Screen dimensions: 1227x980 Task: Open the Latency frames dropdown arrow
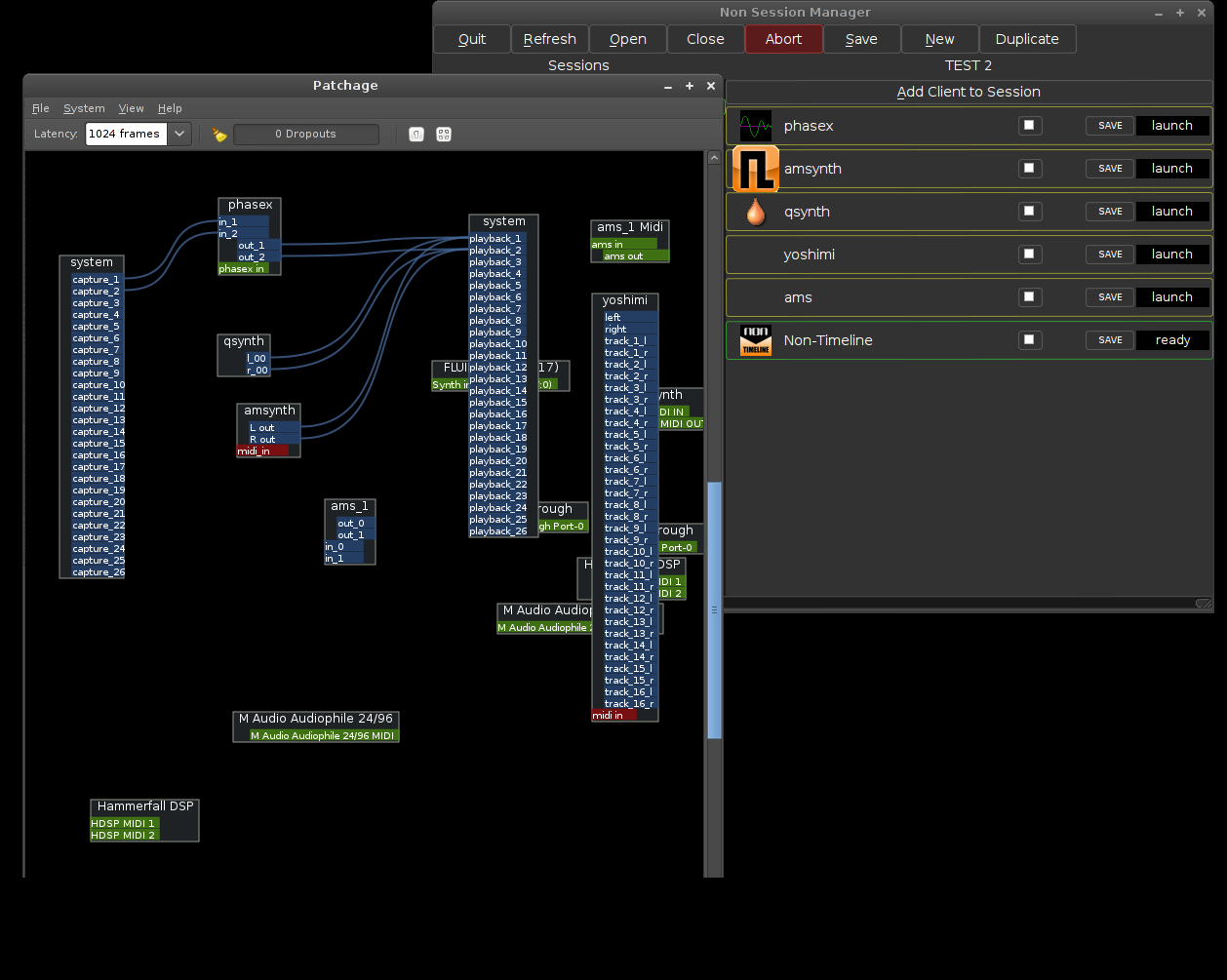coord(179,135)
